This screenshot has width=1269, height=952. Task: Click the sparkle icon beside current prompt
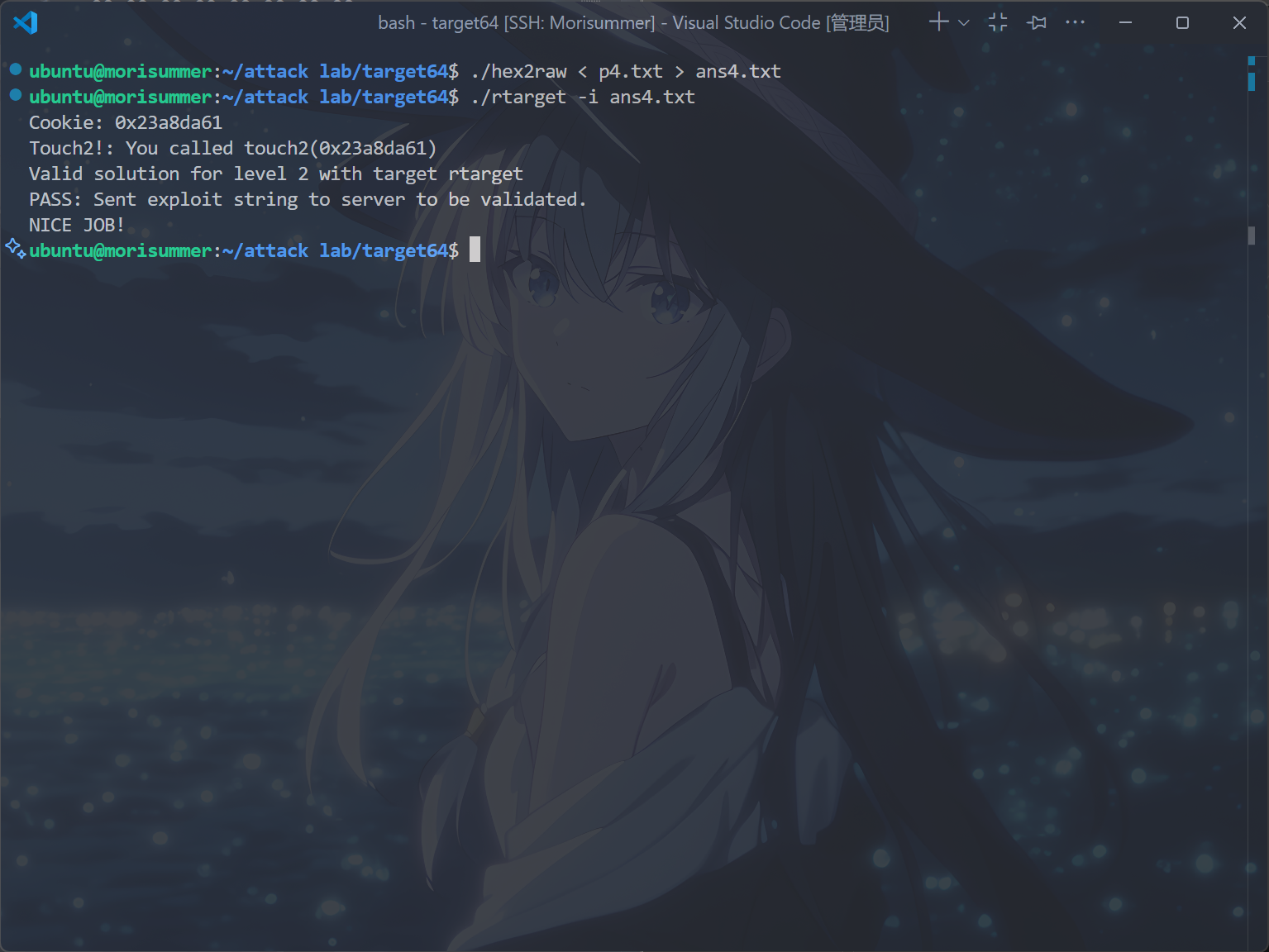click(x=15, y=248)
